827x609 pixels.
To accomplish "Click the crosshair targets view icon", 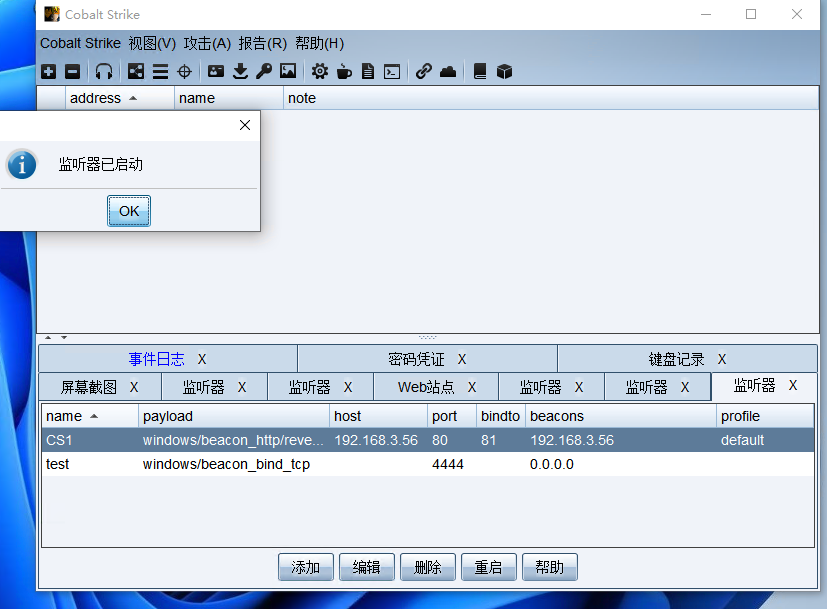I will pos(184,71).
